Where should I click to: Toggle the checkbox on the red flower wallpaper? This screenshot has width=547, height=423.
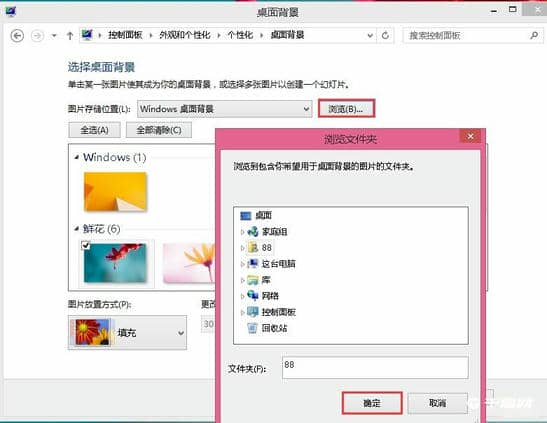(x=85, y=245)
